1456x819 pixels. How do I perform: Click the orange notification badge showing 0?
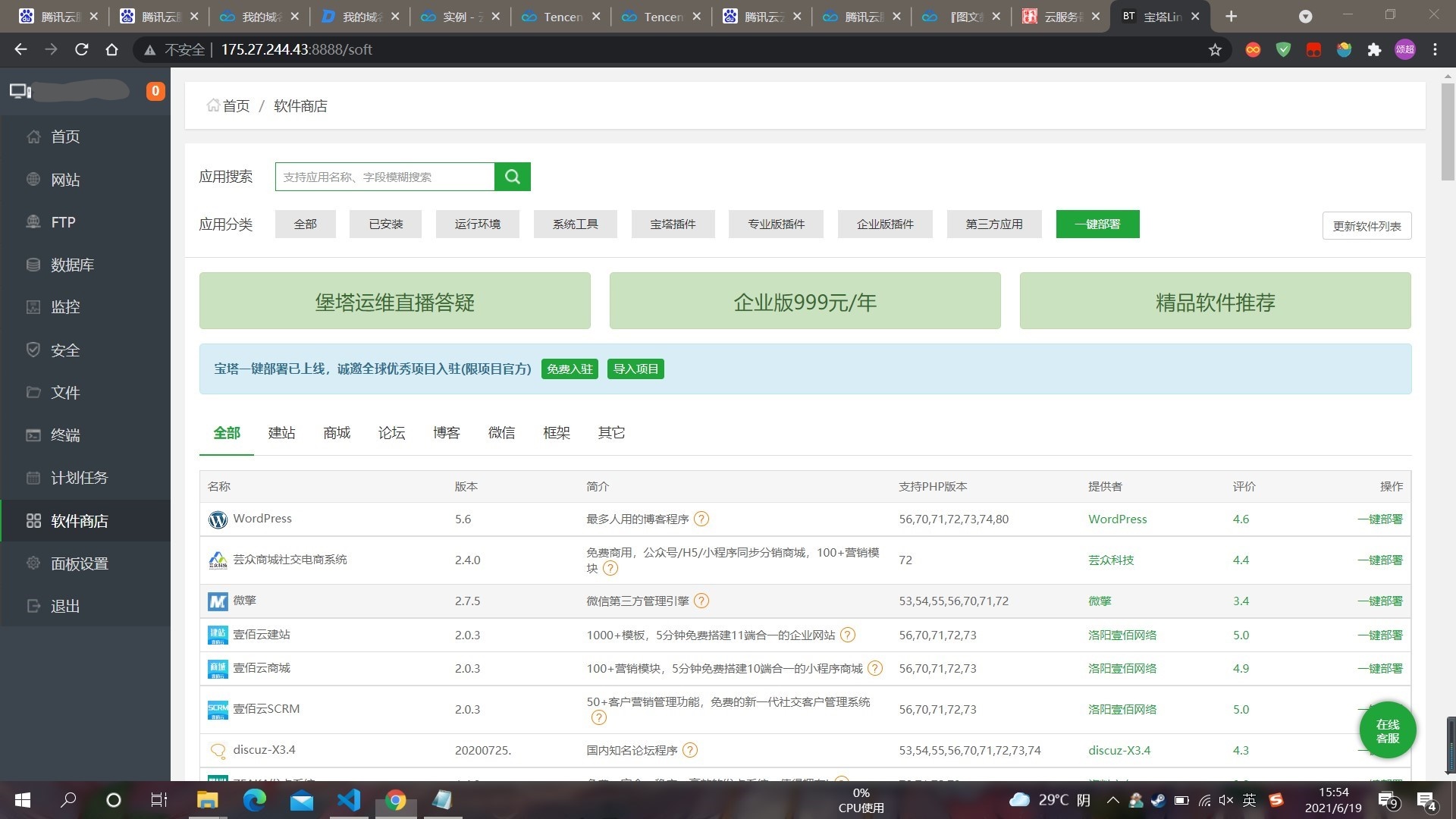point(155,91)
